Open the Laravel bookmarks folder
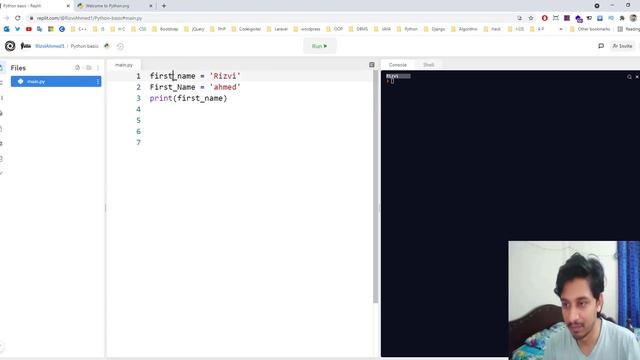Screen dimensions: 640x360 point(278,29)
